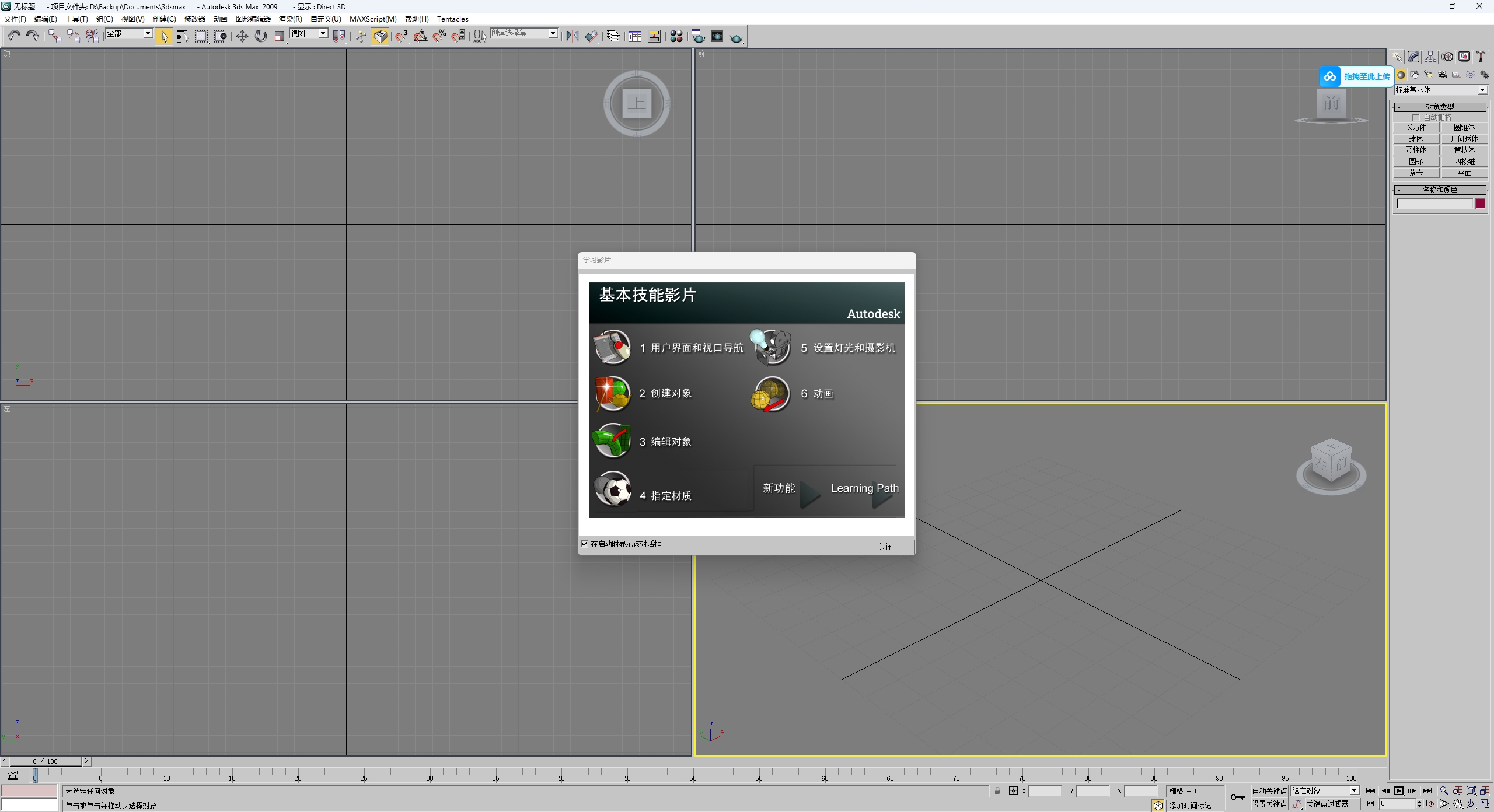Click the large key Set Keys icon
The width and height of the screenshot is (1494, 812).
point(1237,797)
